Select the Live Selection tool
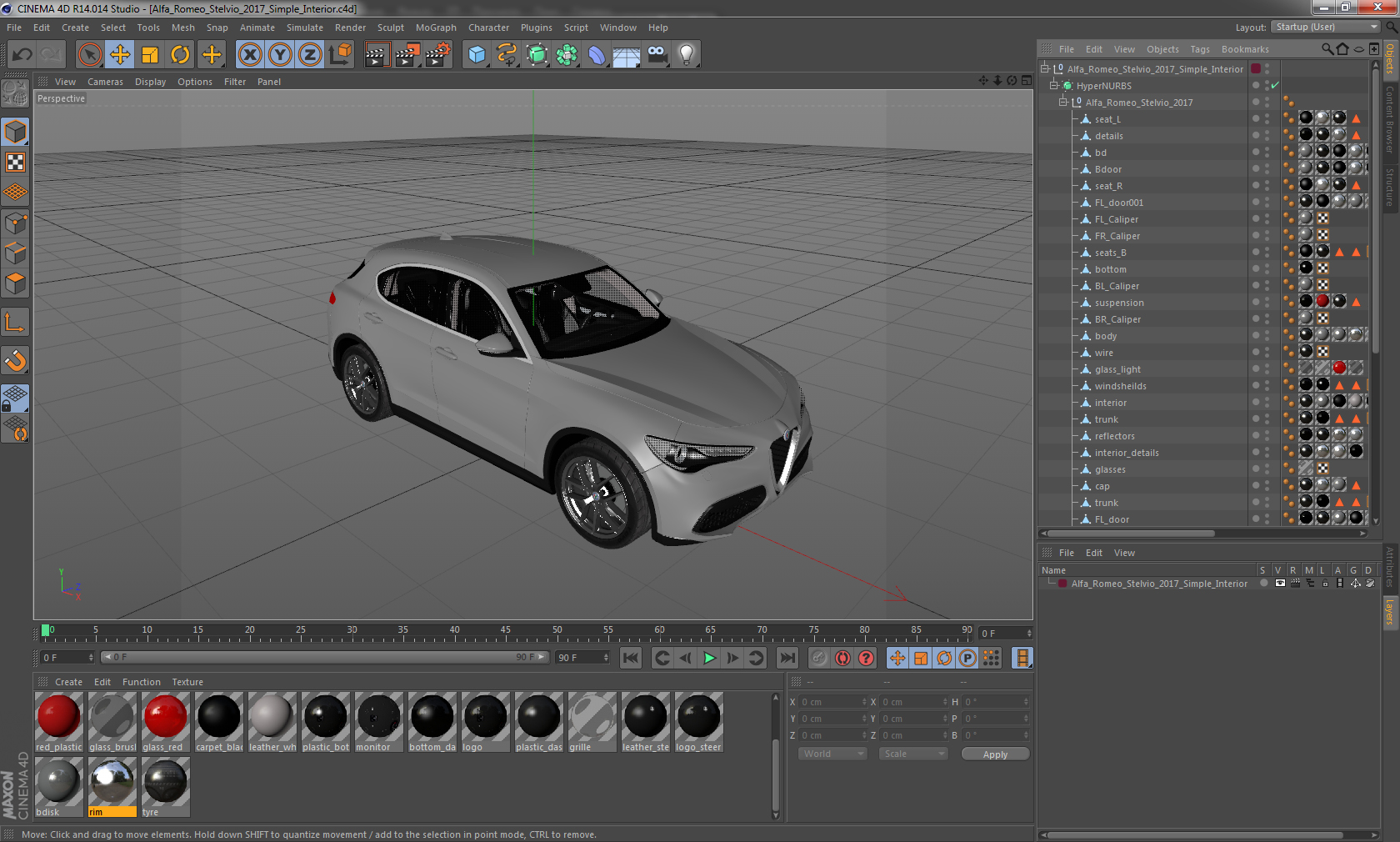Viewport: 1400px width, 842px height. (x=89, y=55)
